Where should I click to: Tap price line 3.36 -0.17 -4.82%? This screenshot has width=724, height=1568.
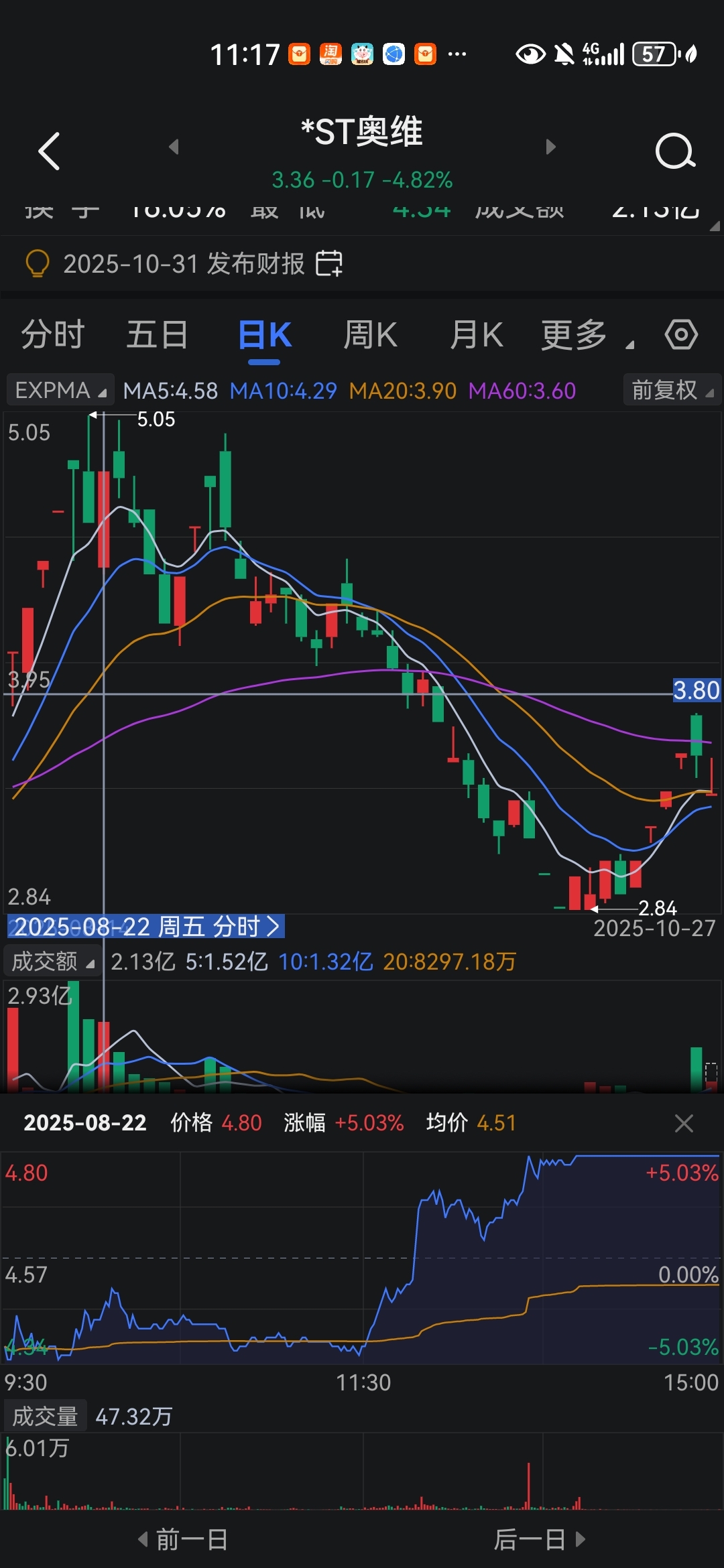coord(362,180)
